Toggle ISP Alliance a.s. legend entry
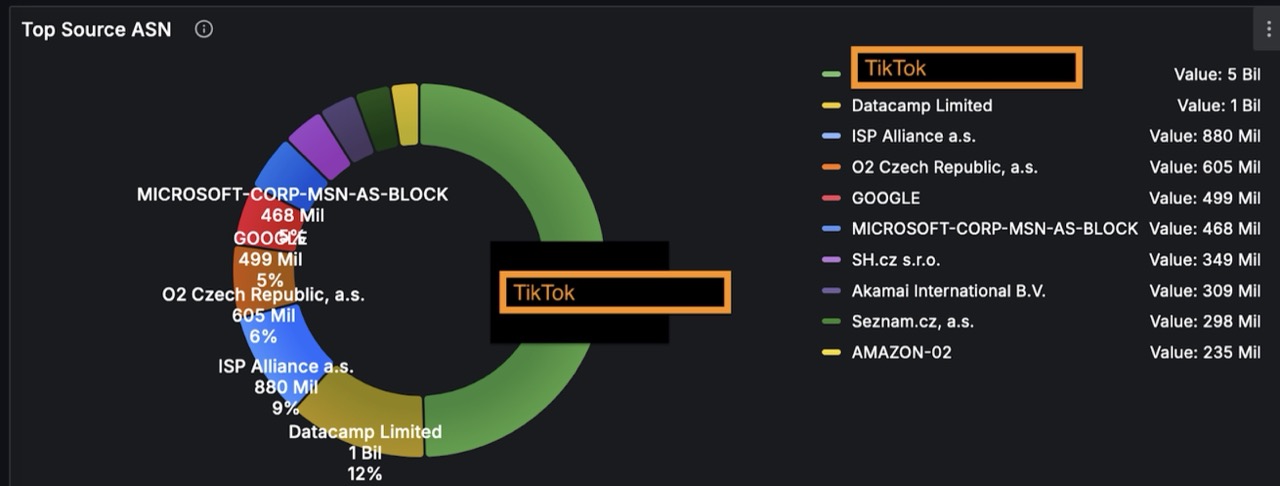The height and width of the screenshot is (486, 1280). point(913,137)
